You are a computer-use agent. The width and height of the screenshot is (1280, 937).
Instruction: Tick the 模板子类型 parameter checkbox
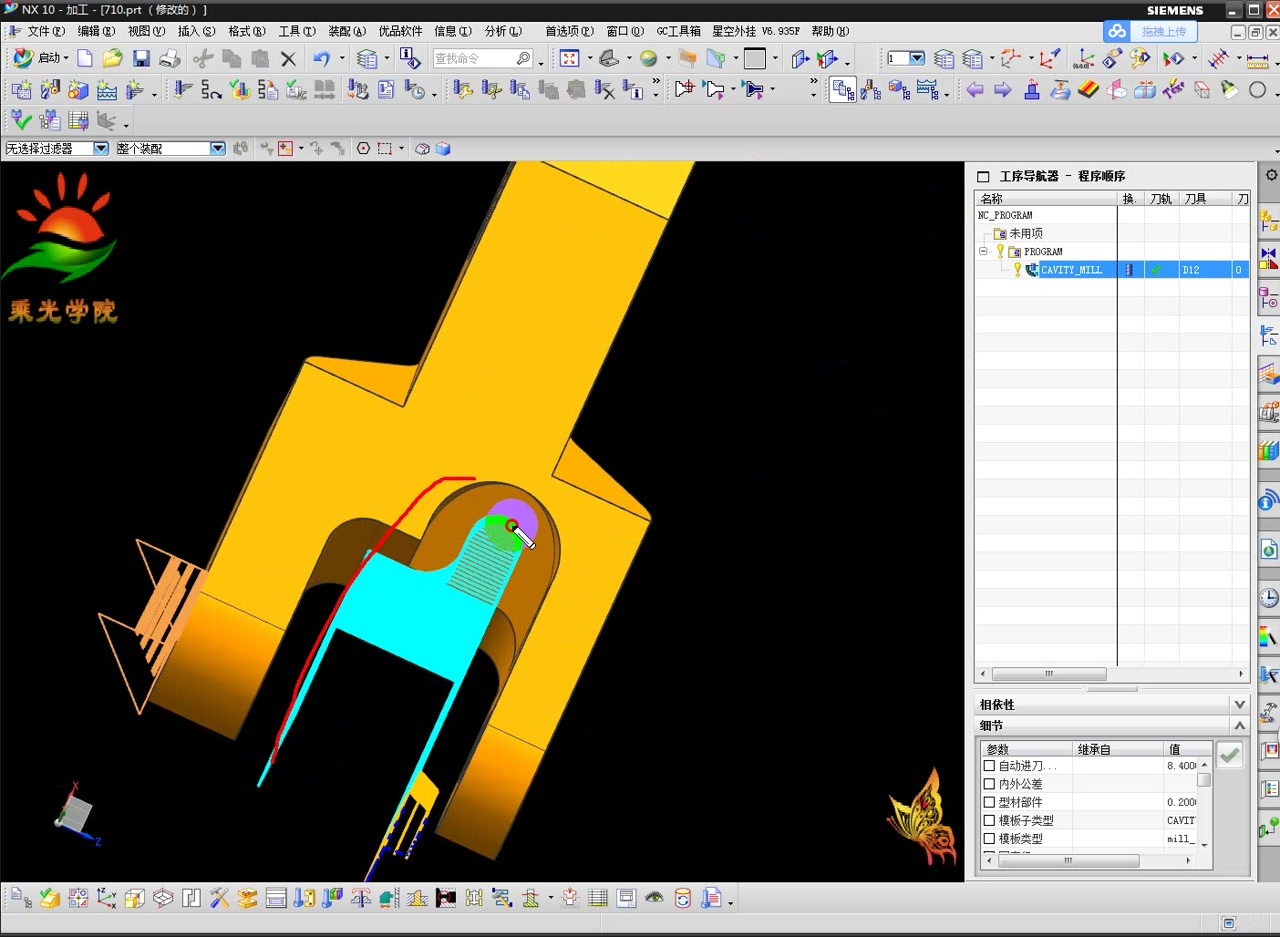pyautogui.click(x=989, y=820)
